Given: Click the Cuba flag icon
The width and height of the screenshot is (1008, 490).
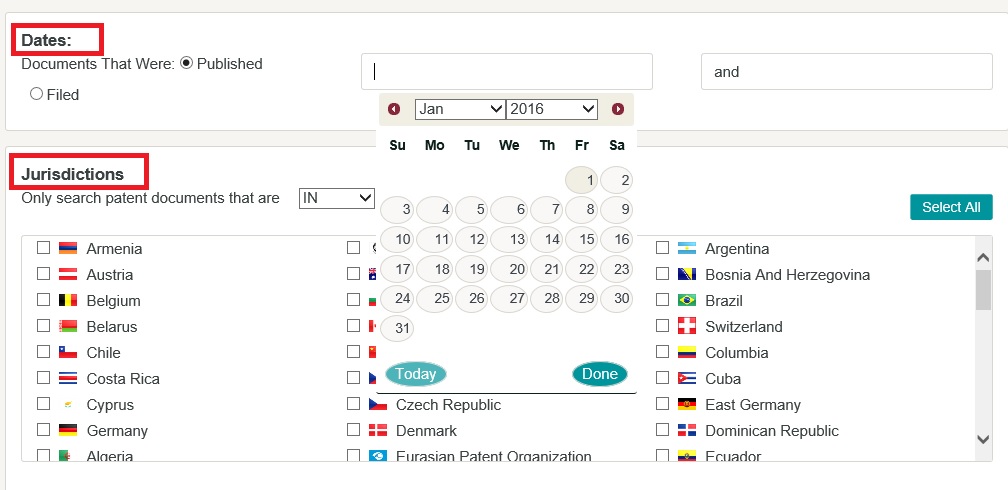Looking at the screenshot, I should 687,378.
